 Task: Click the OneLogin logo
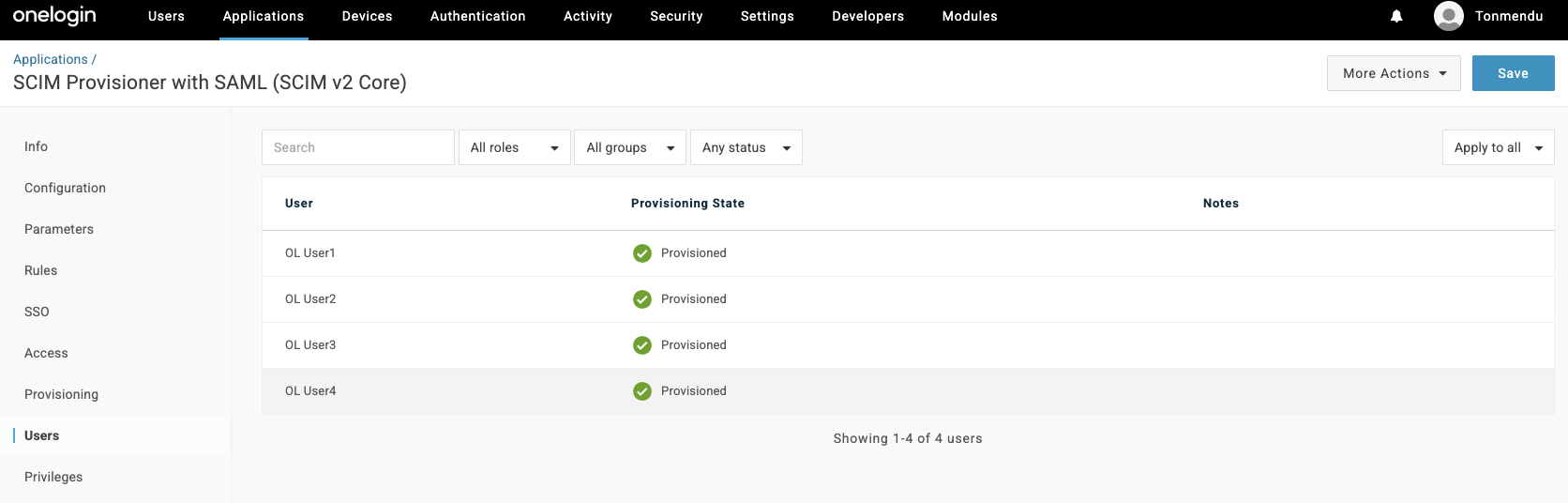[x=54, y=16]
